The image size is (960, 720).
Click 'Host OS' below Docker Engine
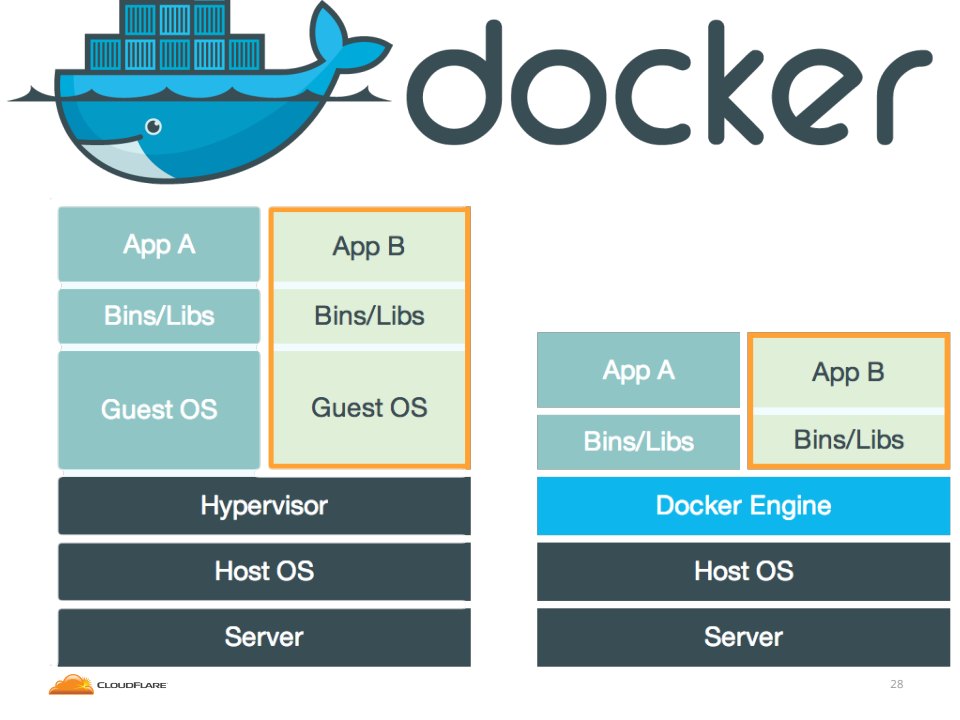click(743, 571)
